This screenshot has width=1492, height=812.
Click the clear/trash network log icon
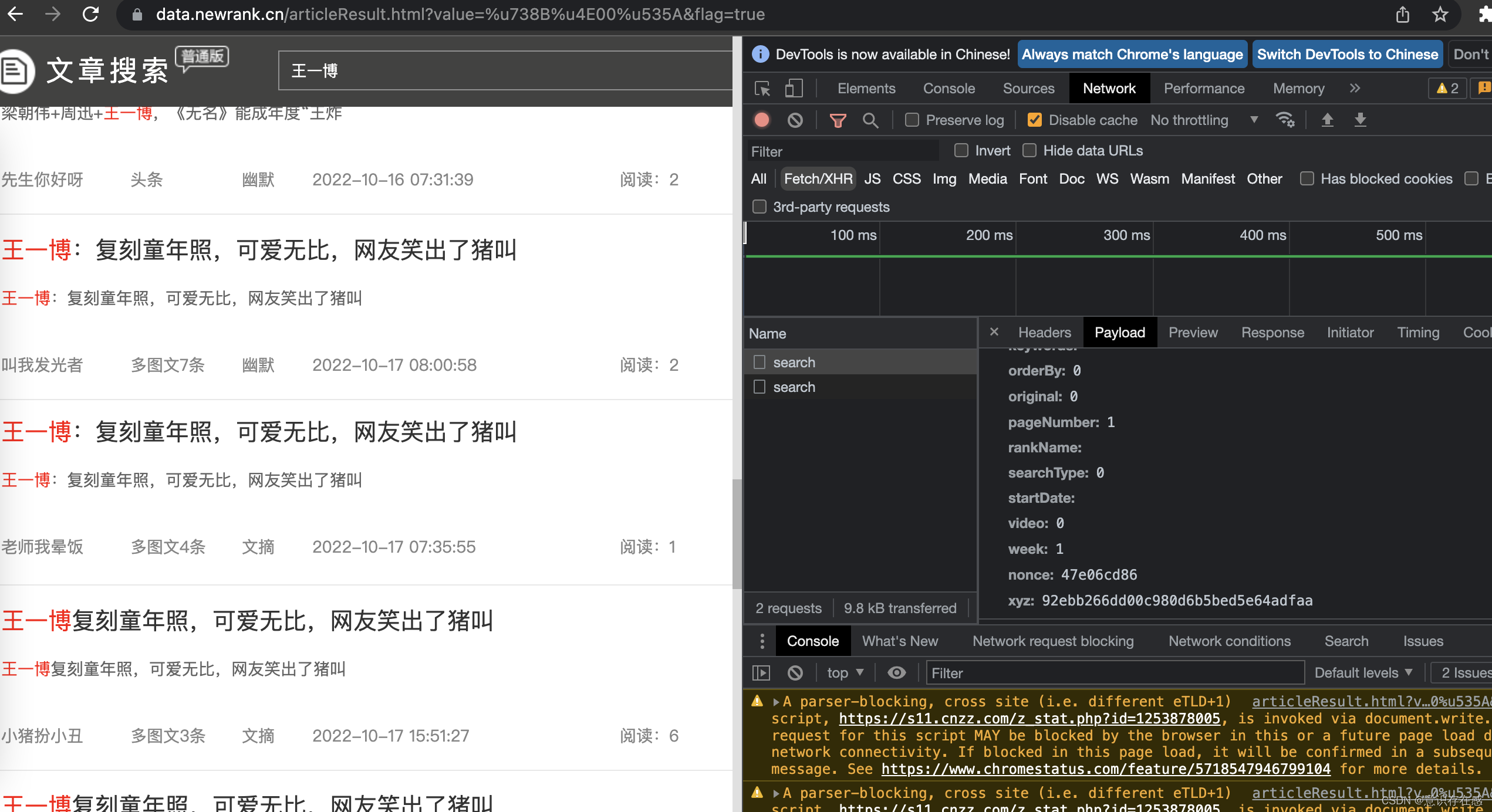(794, 120)
